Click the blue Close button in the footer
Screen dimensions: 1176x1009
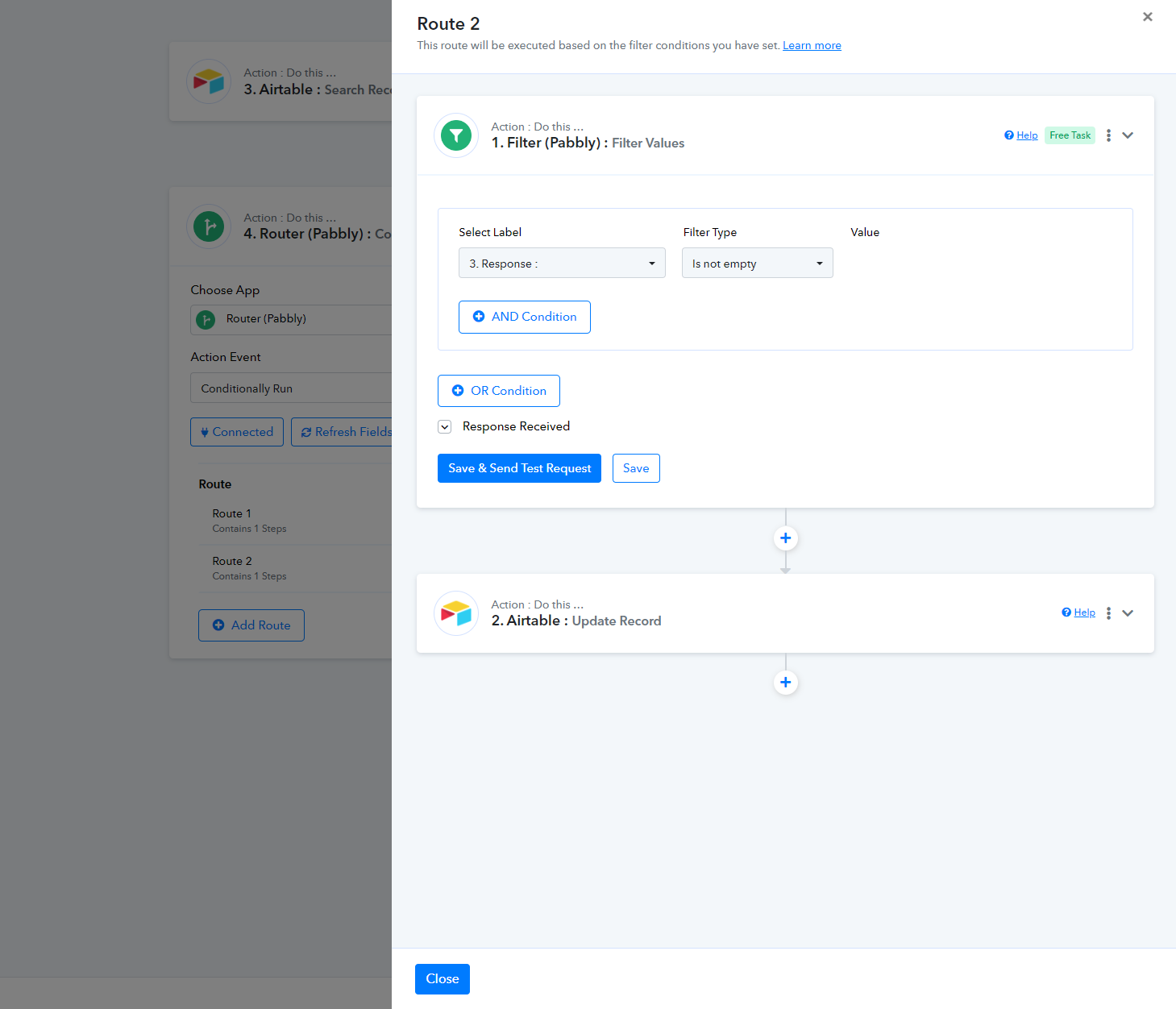pos(443,979)
